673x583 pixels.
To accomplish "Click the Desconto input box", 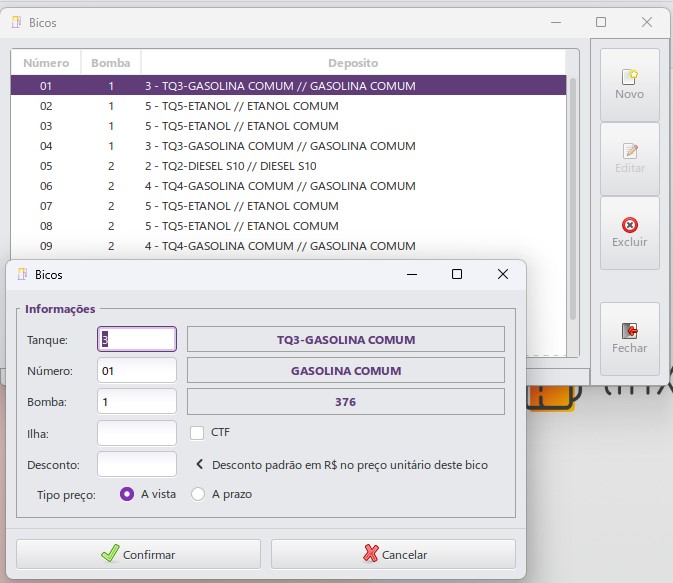I will (x=137, y=464).
